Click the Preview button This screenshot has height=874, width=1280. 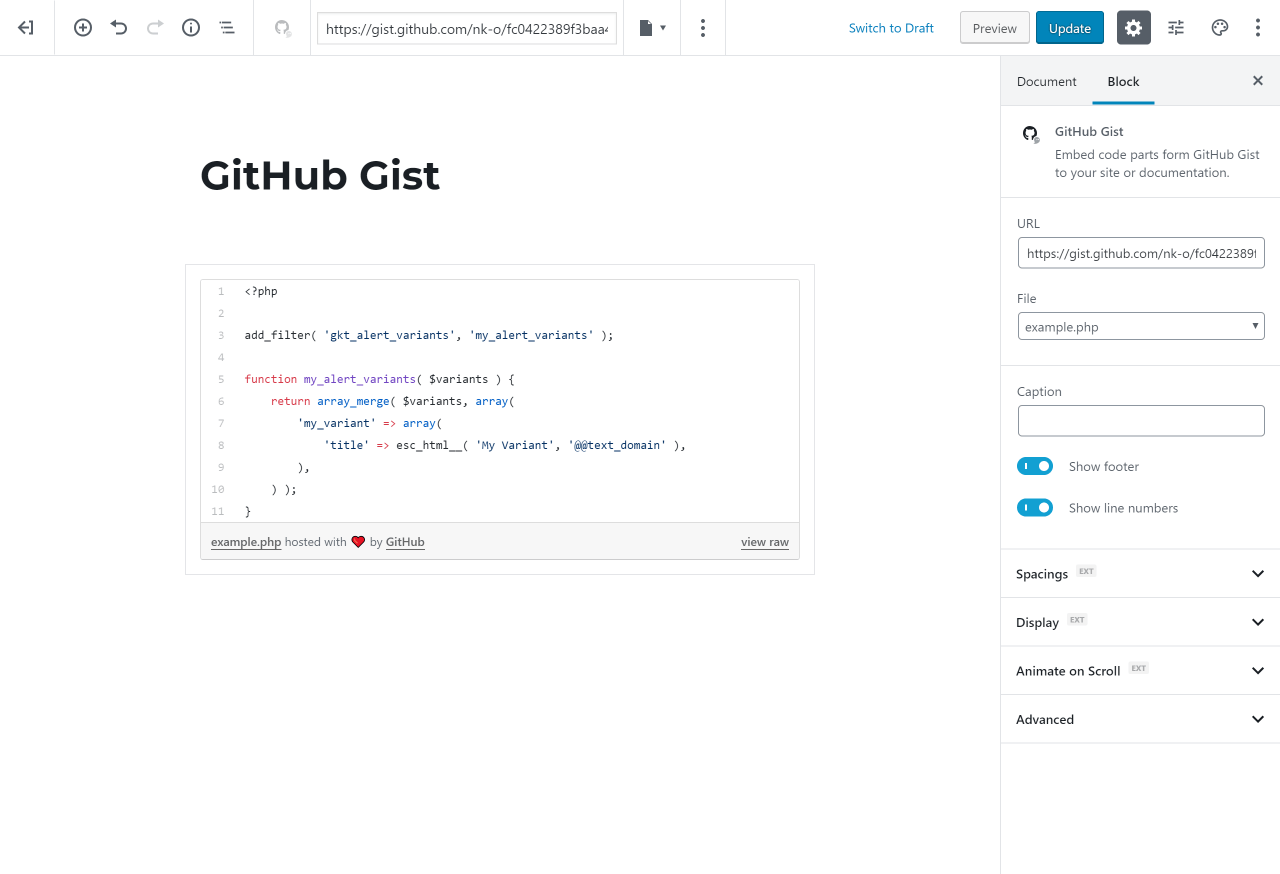[995, 28]
